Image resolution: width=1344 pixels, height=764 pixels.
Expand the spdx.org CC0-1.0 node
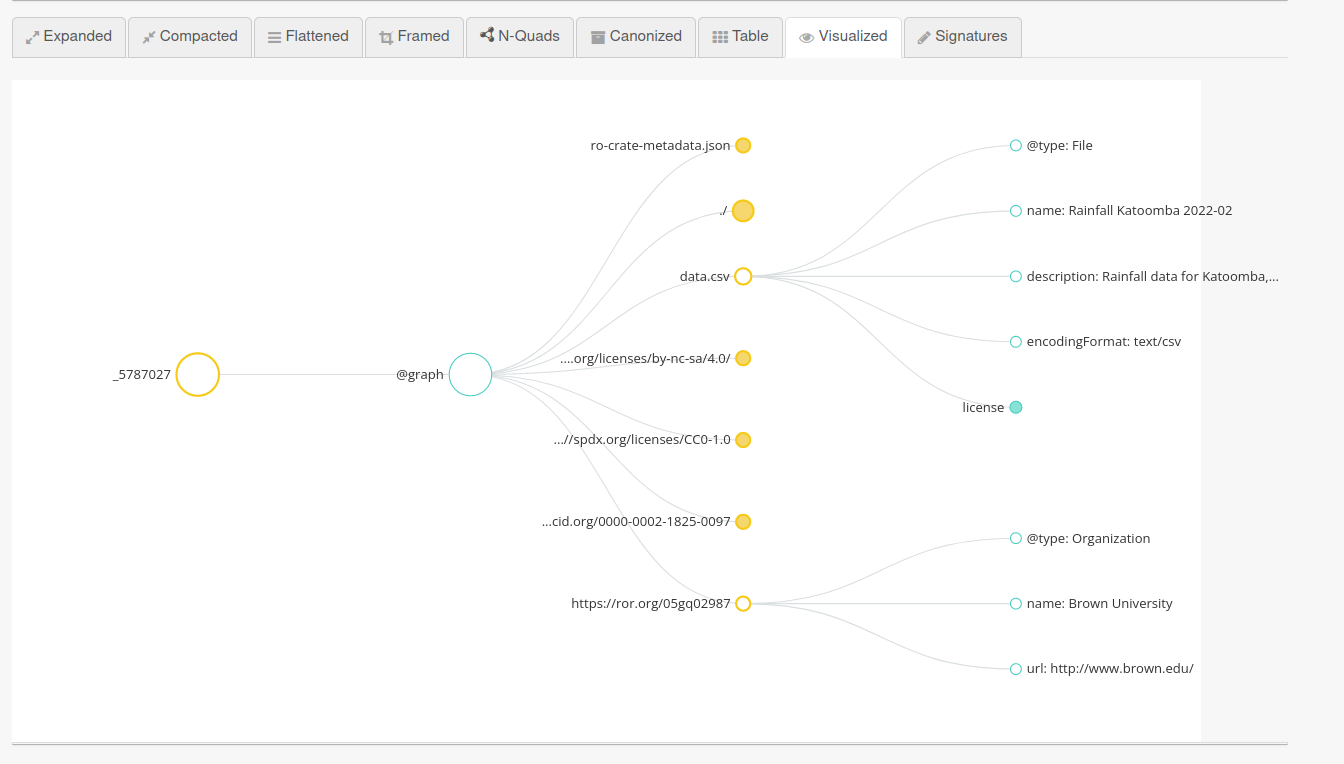click(x=743, y=440)
